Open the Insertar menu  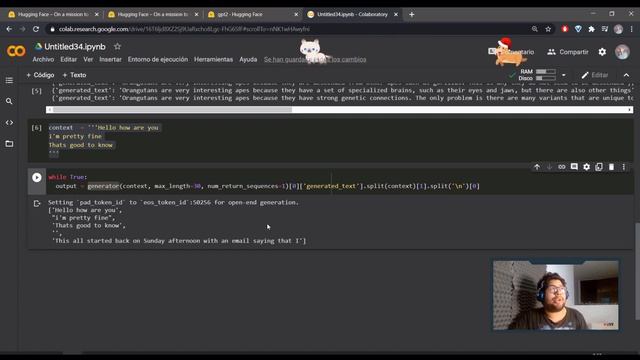(x=110, y=60)
